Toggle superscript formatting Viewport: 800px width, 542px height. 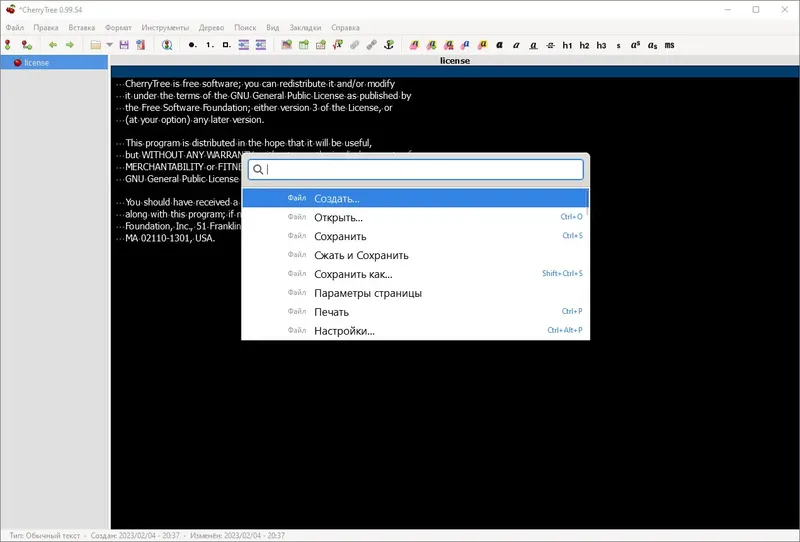(635, 45)
